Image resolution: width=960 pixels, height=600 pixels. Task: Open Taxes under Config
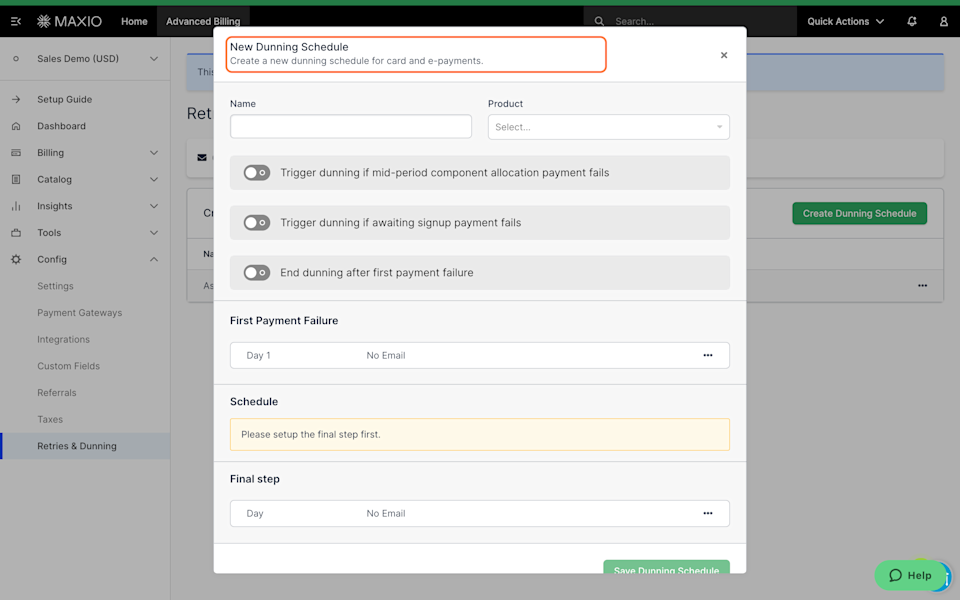click(x=50, y=419)
